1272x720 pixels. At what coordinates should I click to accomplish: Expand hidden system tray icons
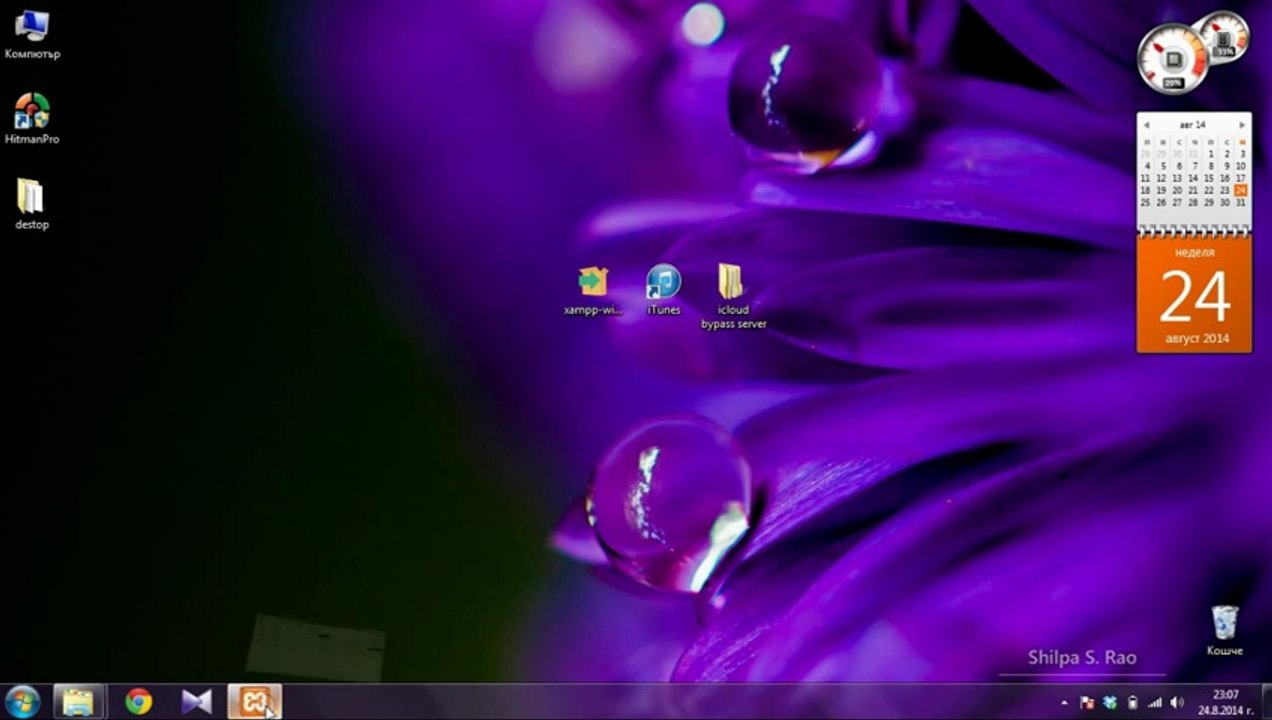pyautogui.click(x=1064, y=703)
